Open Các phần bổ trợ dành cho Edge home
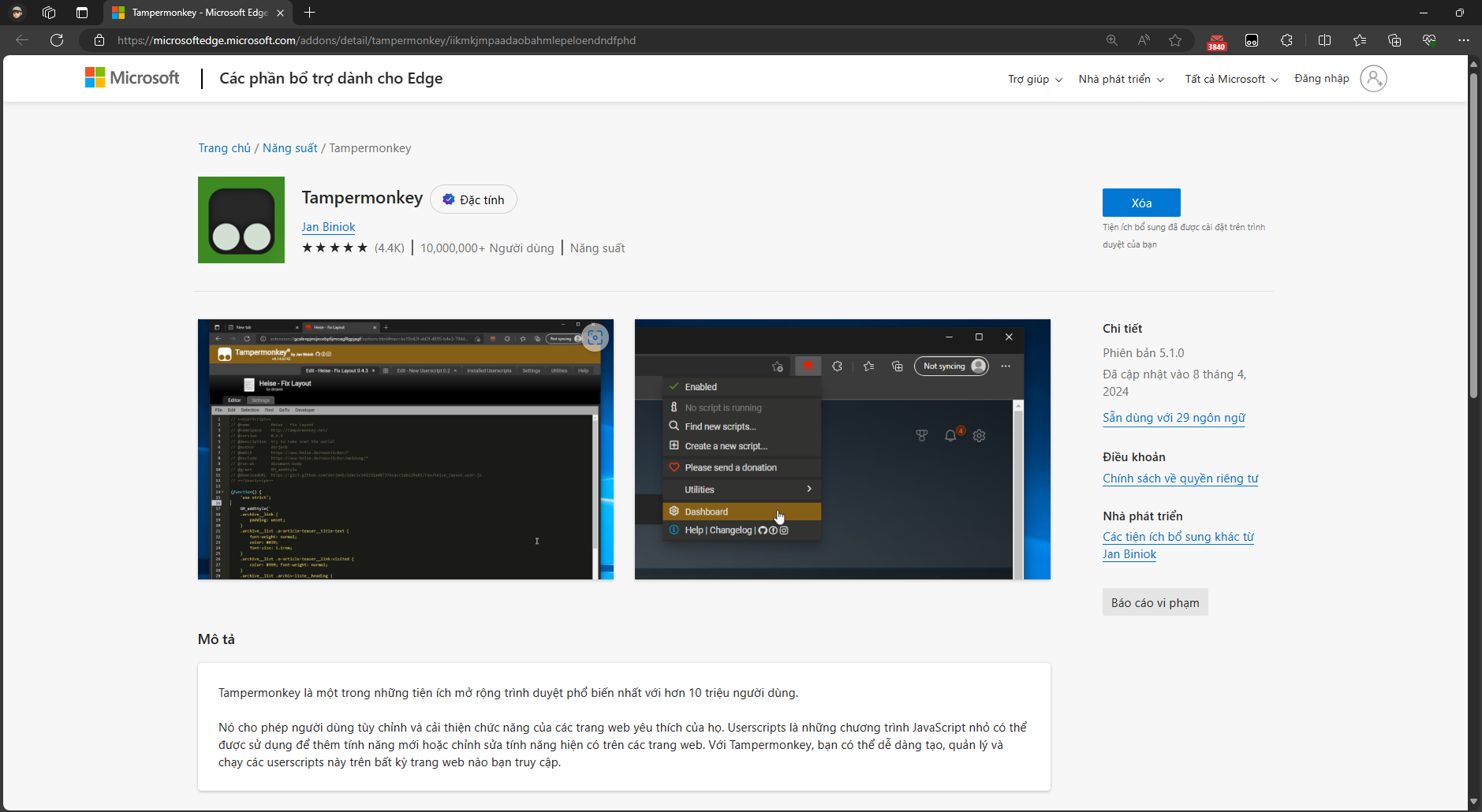The height and width of the screenshot is (812, 1482). (330, 78)
